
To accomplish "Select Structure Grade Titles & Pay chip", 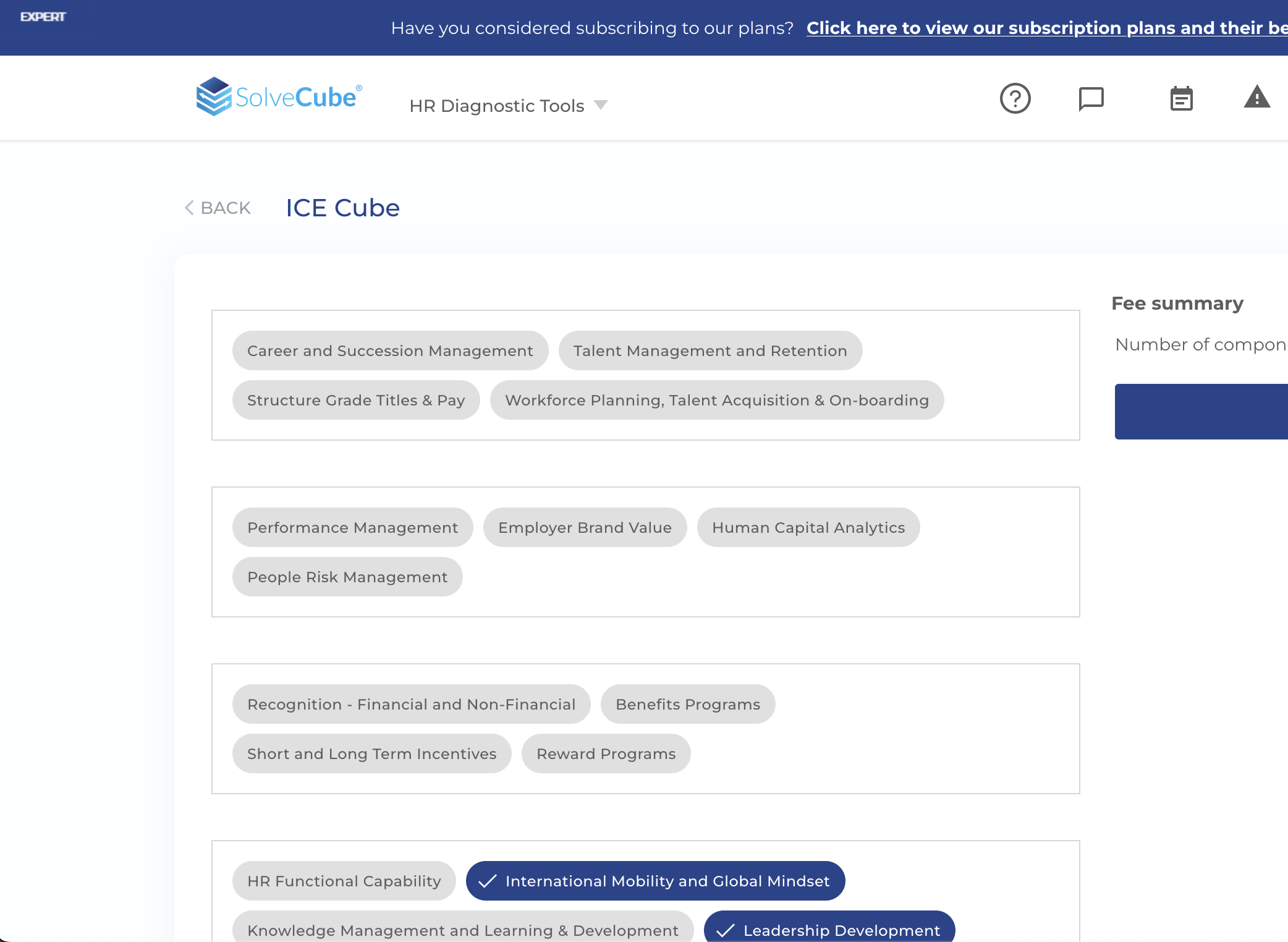I will coord(356,400).
